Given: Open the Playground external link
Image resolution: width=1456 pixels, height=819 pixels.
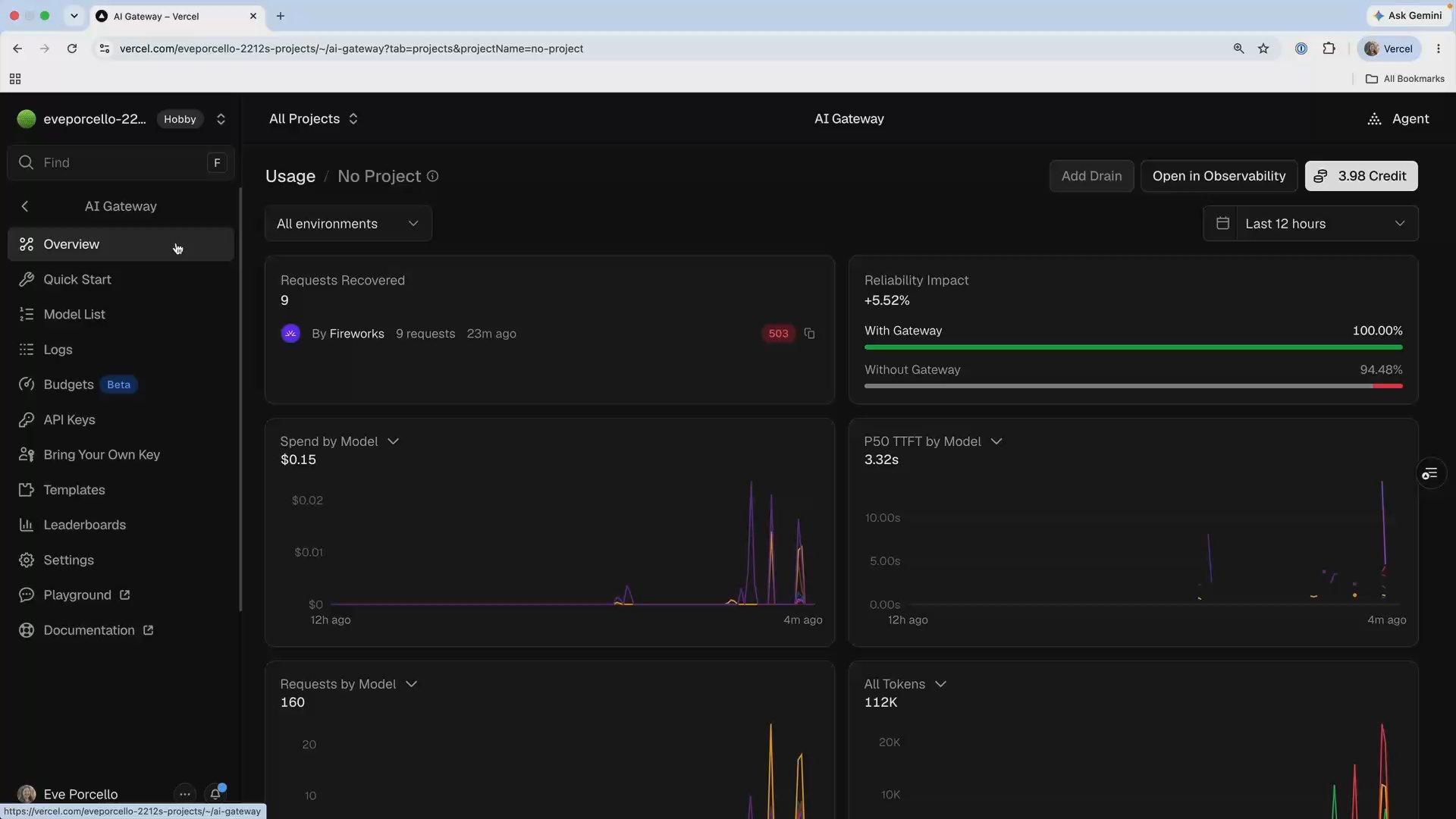Looking at the screenshot, I should 121,595.
